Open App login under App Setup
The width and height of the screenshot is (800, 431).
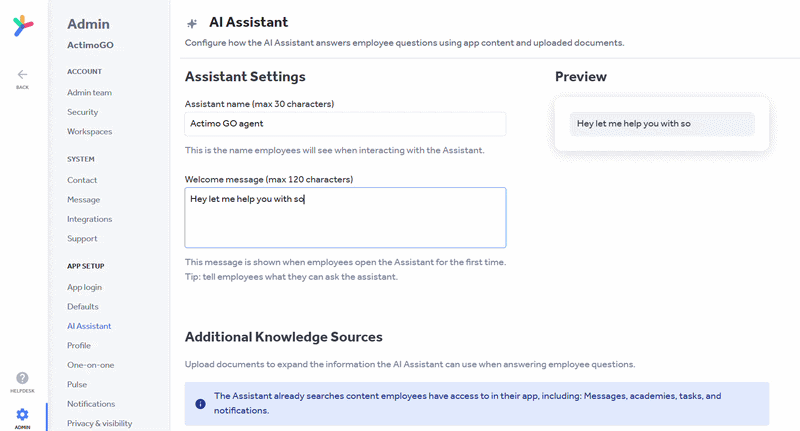pyautogui.click(x=84, y=287)
